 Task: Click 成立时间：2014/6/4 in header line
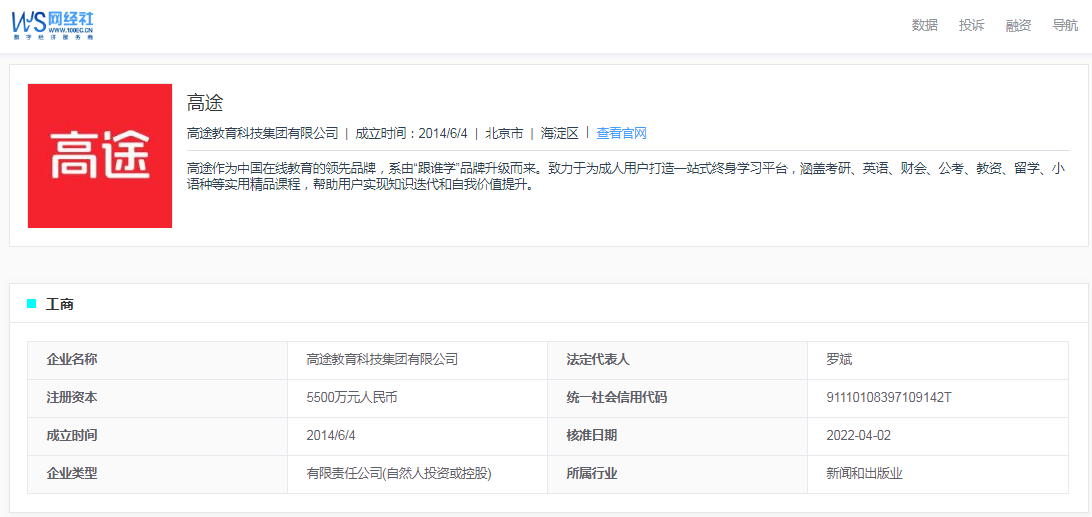point(411,133)
